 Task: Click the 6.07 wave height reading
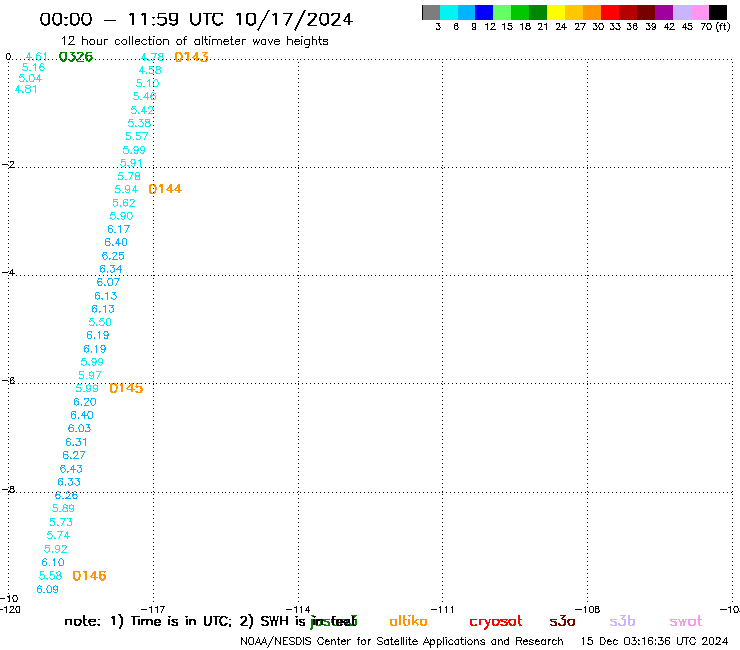108,282
